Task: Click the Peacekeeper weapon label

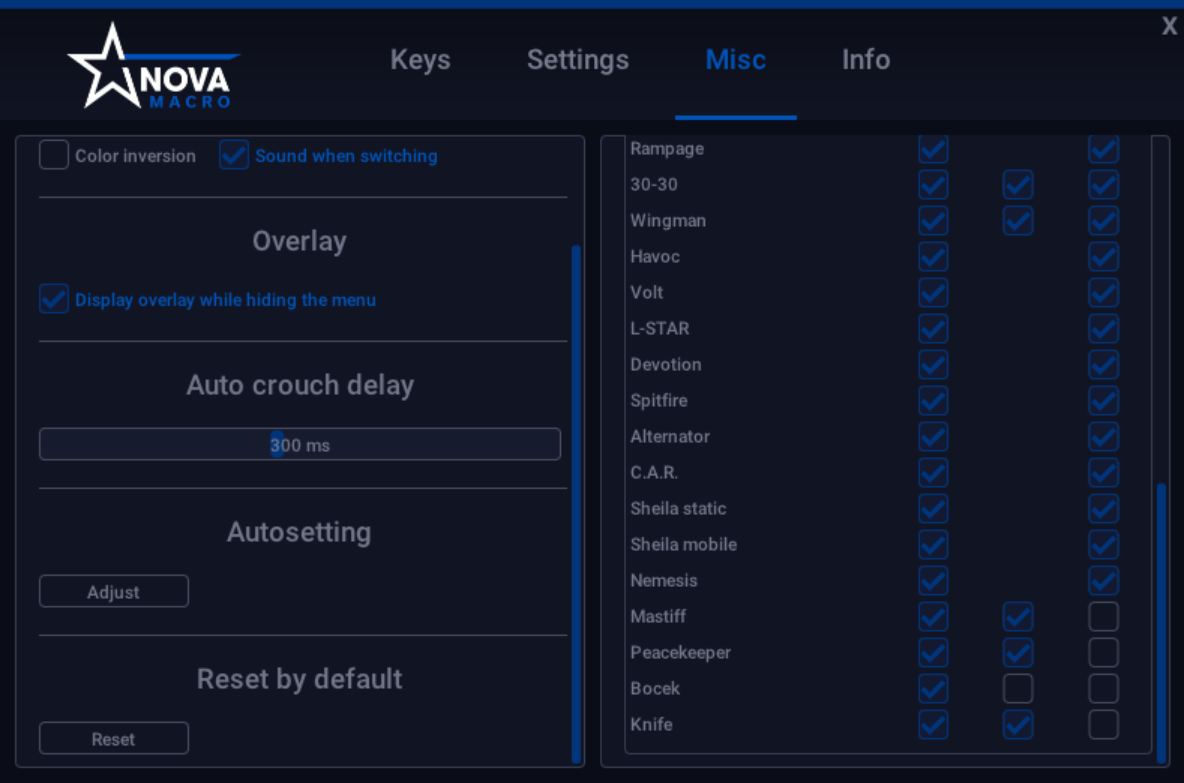Action: [x=680, y=652]
